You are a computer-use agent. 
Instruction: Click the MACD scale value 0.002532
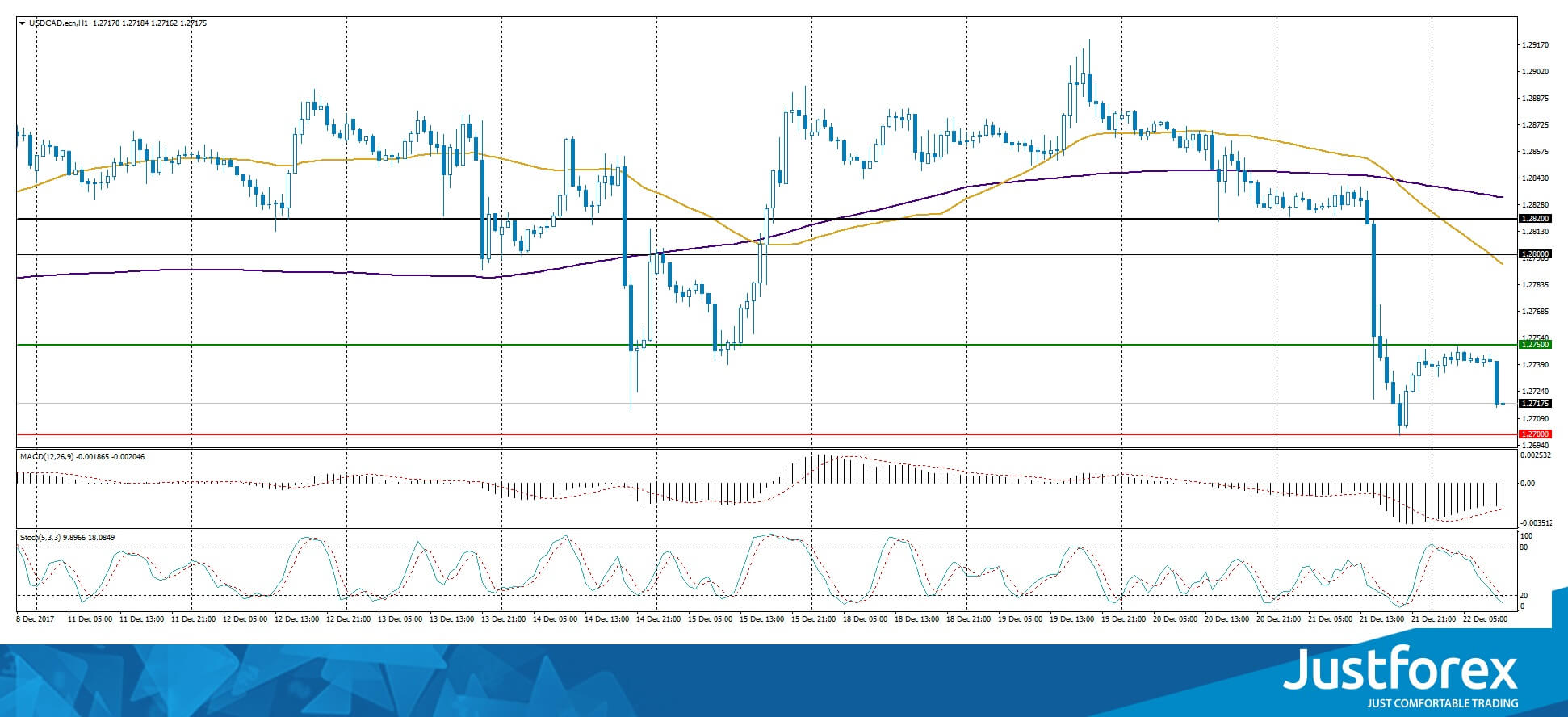click(1535, 455)
